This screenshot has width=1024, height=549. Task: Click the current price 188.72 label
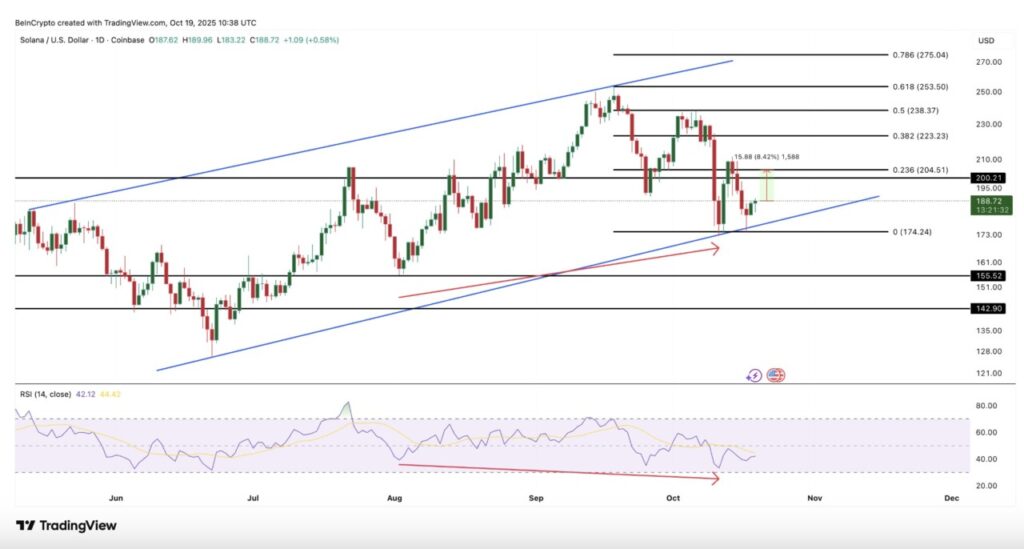point(989,200)
